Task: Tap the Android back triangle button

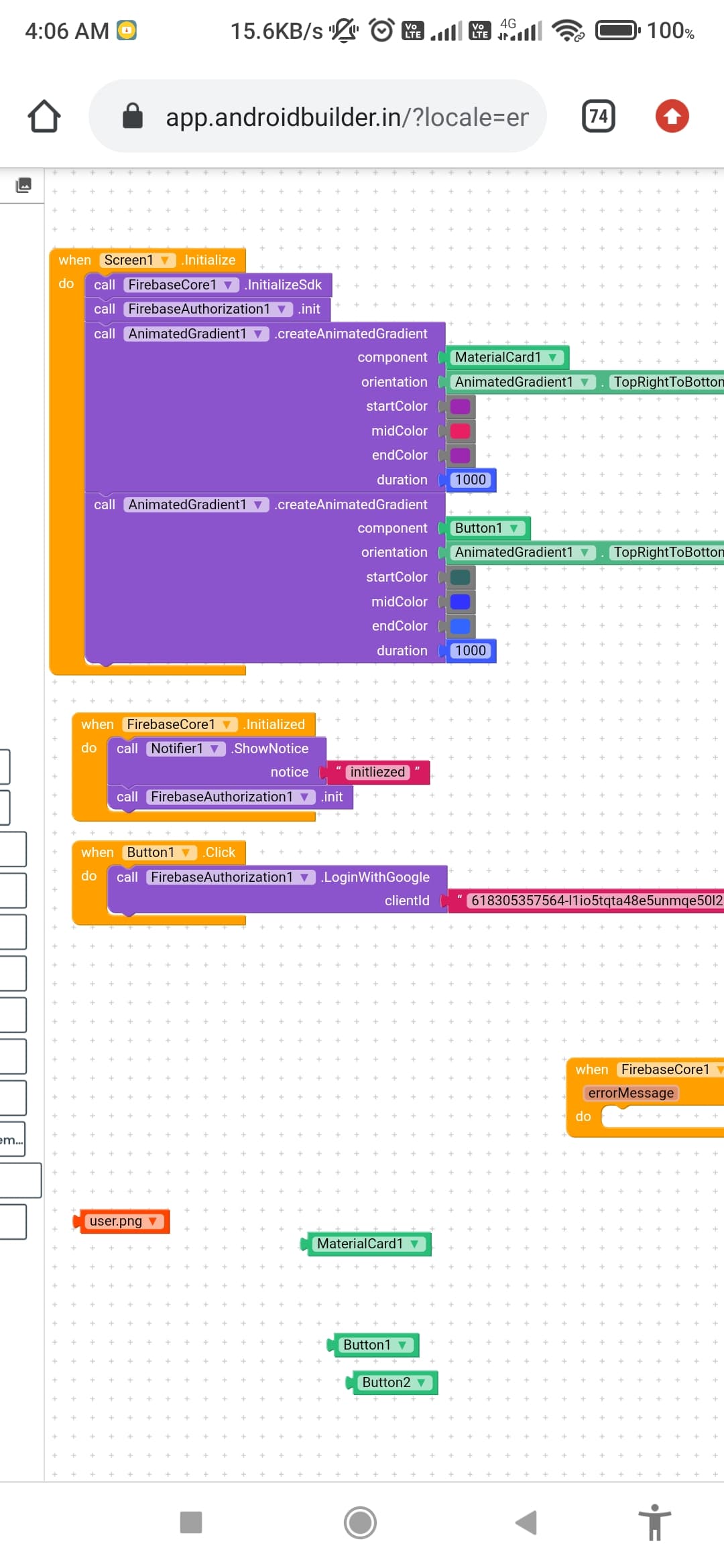Action: click(x=527, y=1522)
